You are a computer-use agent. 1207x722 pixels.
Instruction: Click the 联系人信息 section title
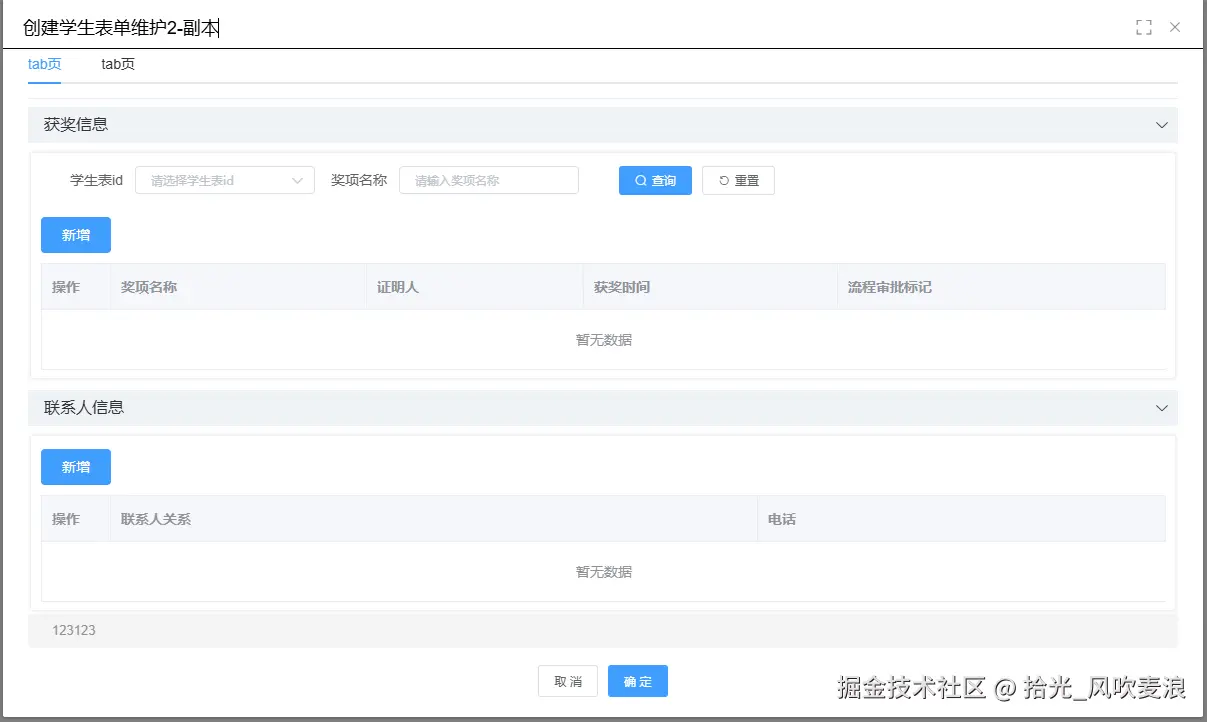click(x=84, y=408)
